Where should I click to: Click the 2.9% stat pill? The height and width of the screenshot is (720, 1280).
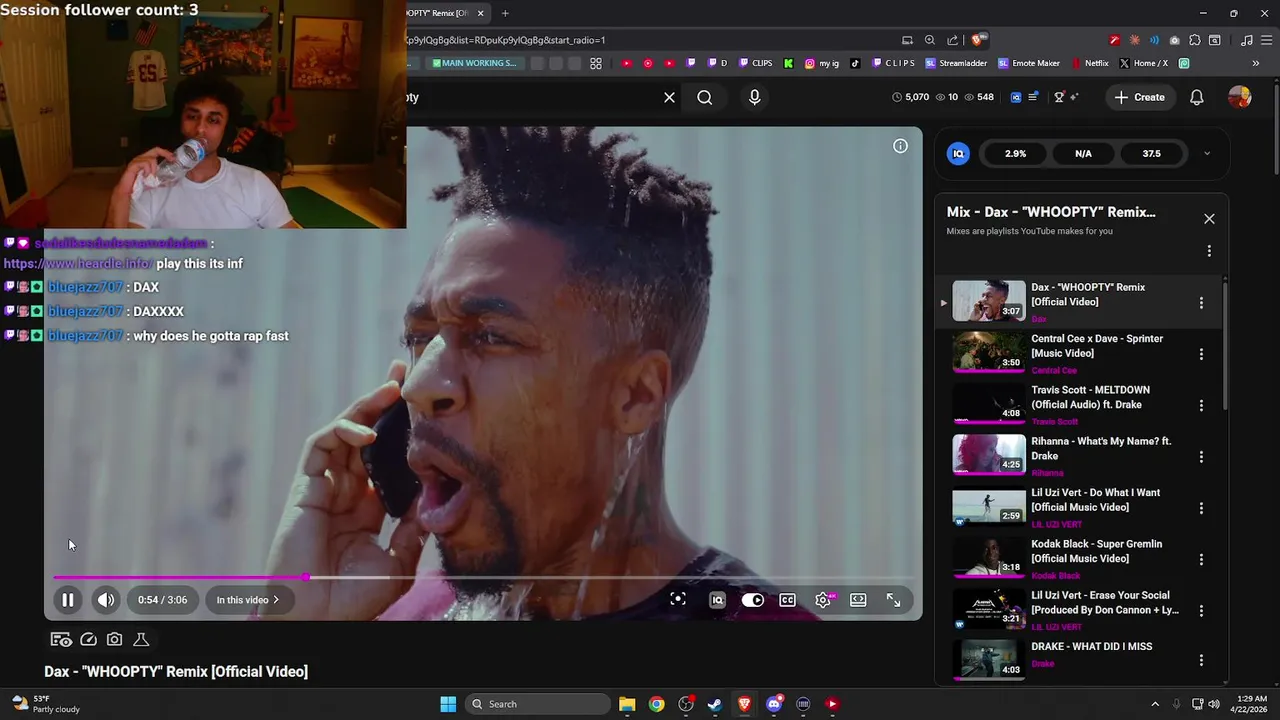[x=1015, y=153]
